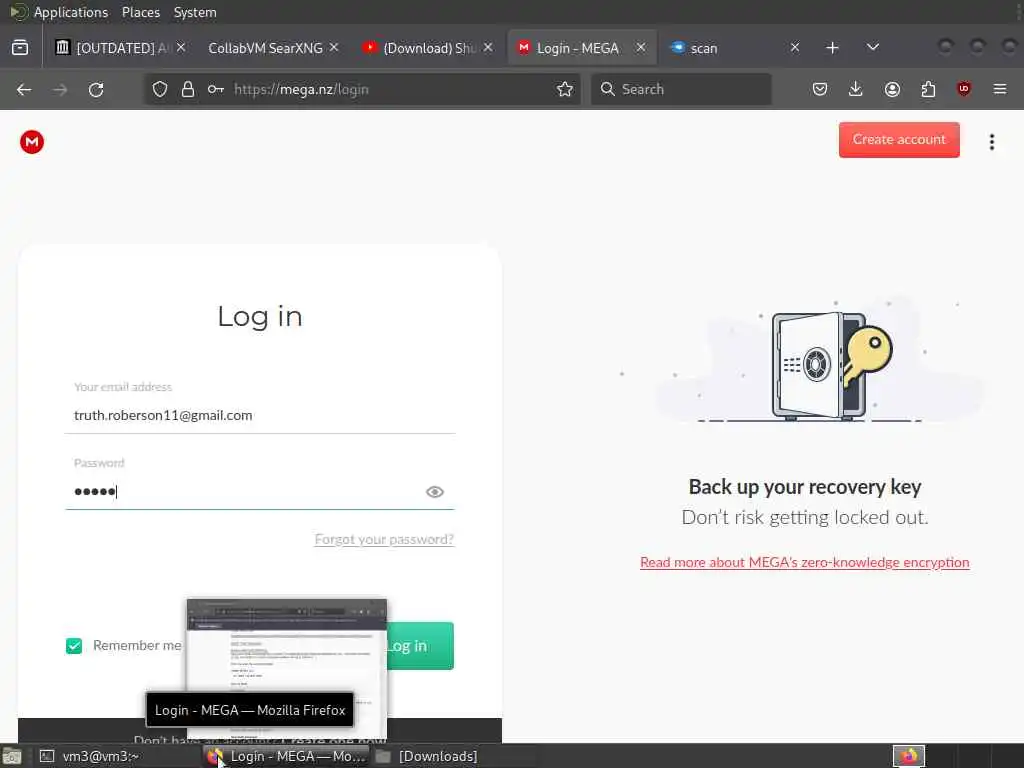
Task: Click the magnifier in the search box
Action: (x=607, y=89)
